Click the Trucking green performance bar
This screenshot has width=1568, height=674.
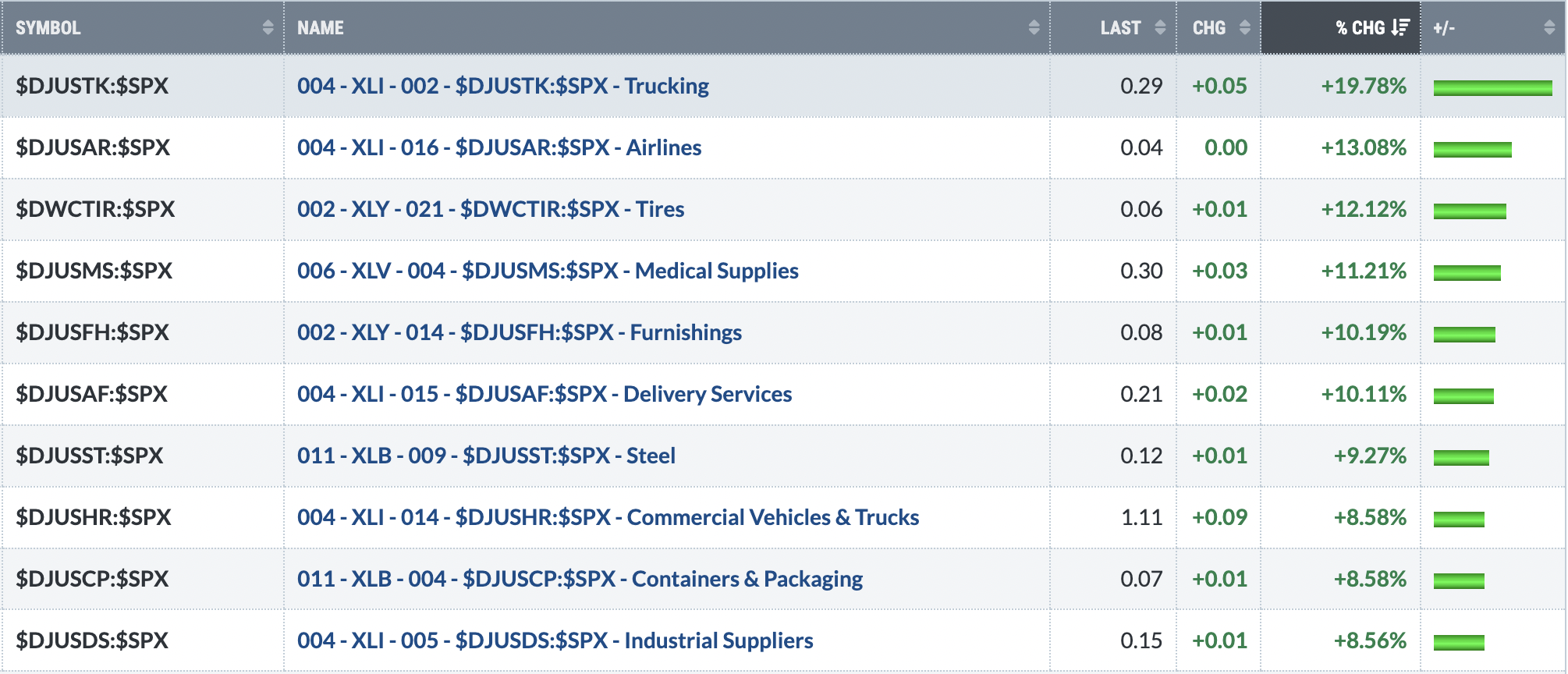(x=1492, y=88)
